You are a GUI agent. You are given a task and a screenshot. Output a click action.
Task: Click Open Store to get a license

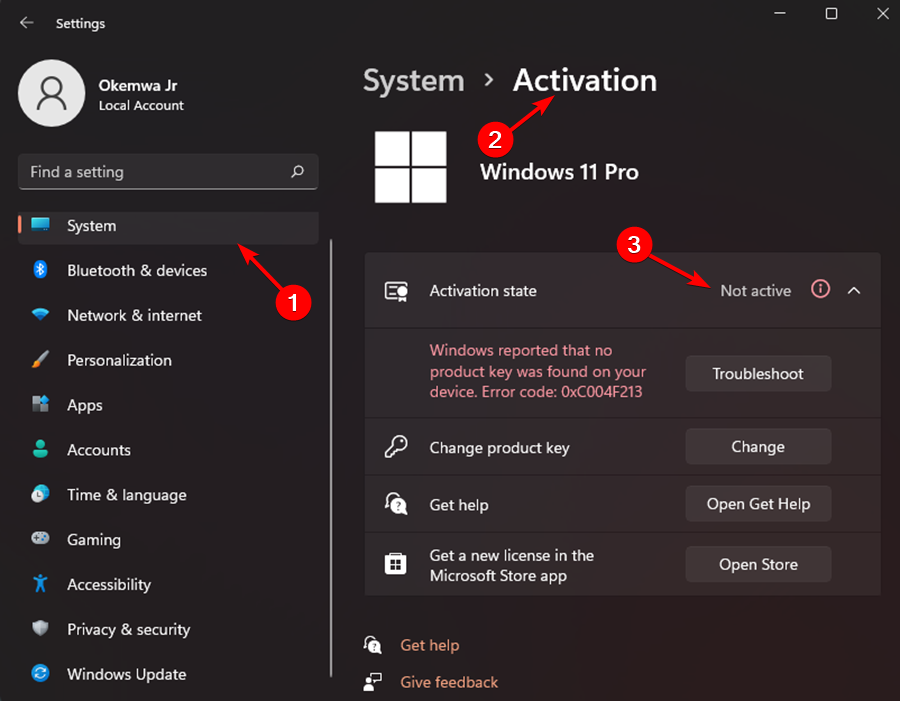pyautogui.click(x=757, y=564)
